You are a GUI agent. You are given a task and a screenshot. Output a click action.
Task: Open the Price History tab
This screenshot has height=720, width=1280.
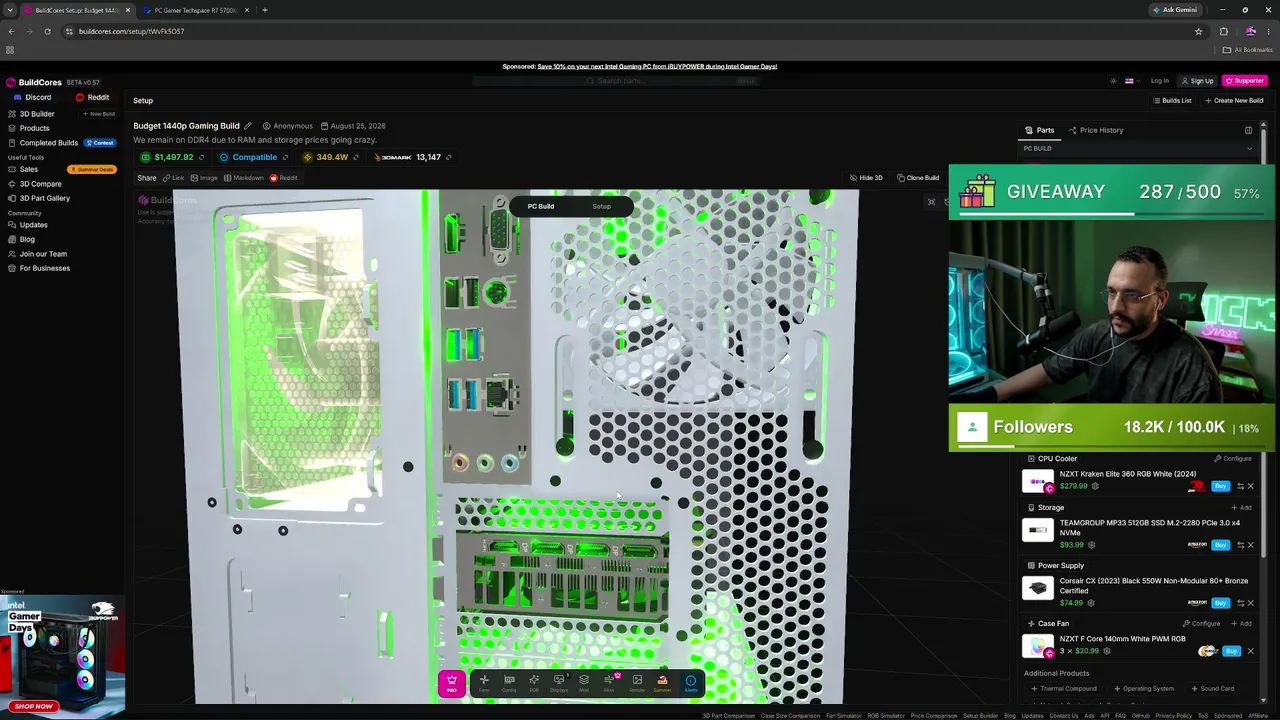point(1096,130)
